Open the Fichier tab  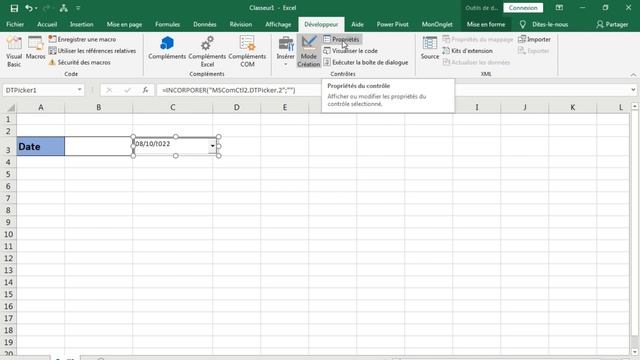15,24
